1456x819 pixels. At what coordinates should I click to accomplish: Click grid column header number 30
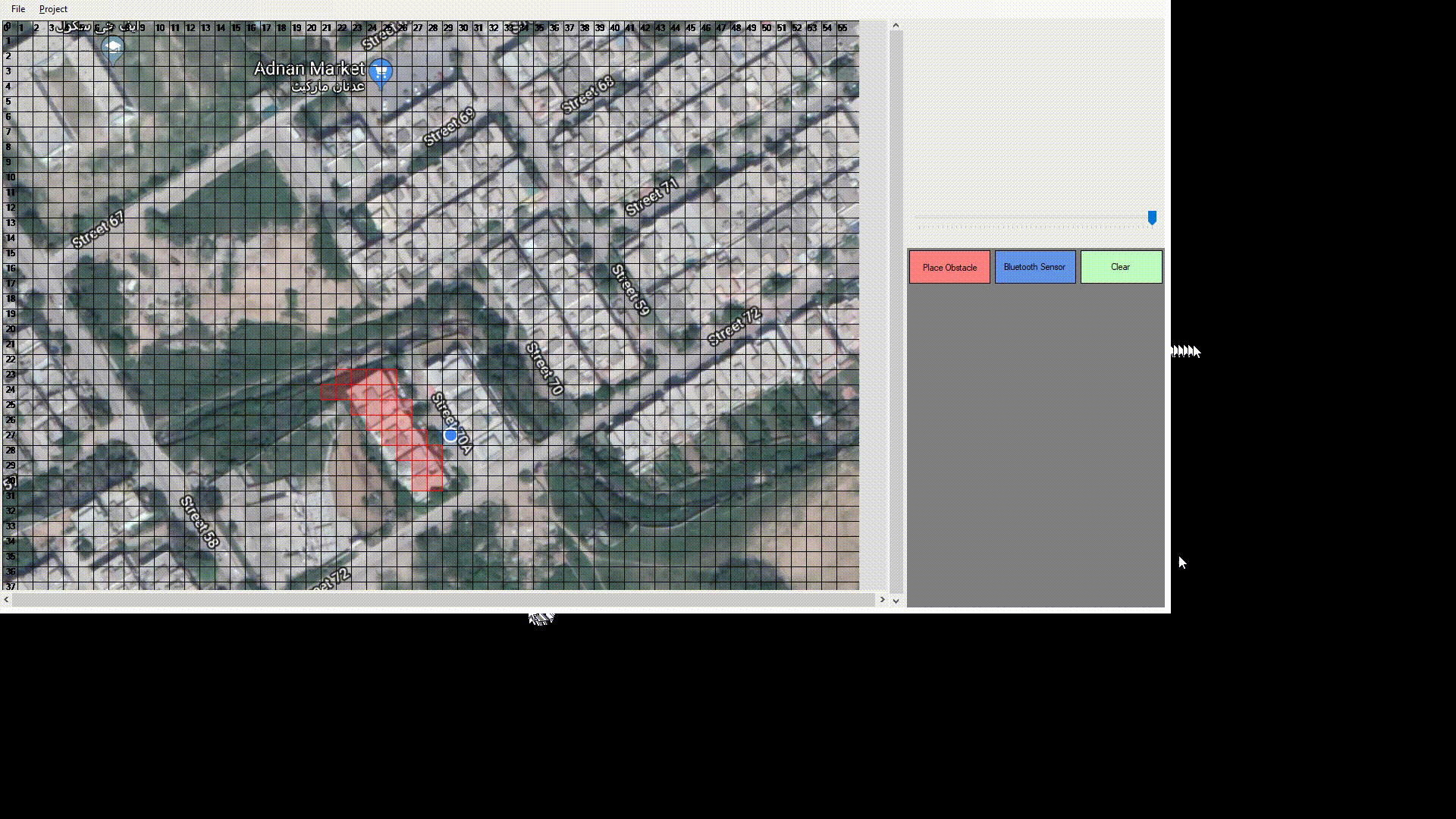(x=463, y=27)
